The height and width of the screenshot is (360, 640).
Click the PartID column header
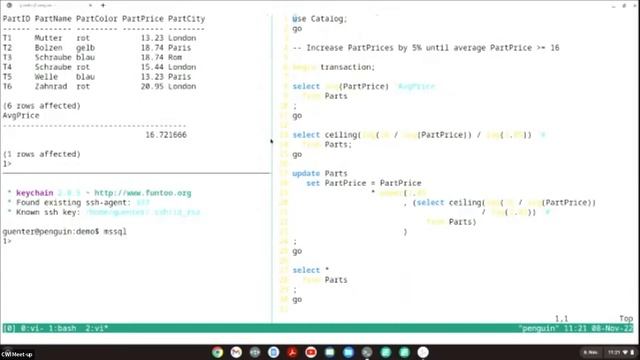tap(16, 19)
